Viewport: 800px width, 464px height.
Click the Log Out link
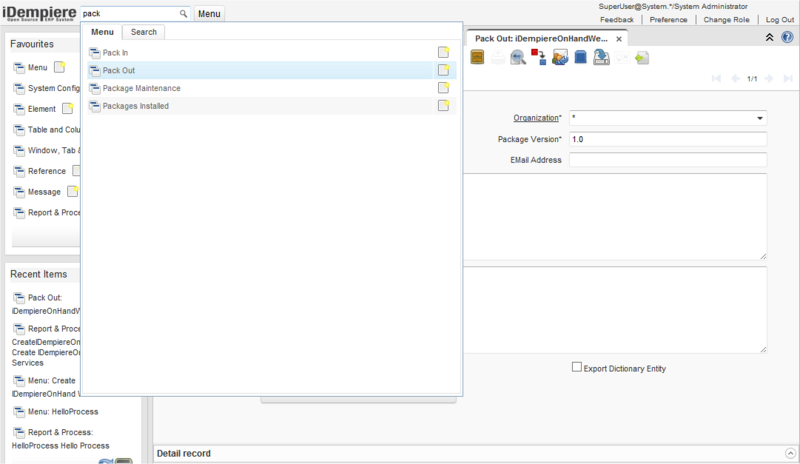(780, 20)
